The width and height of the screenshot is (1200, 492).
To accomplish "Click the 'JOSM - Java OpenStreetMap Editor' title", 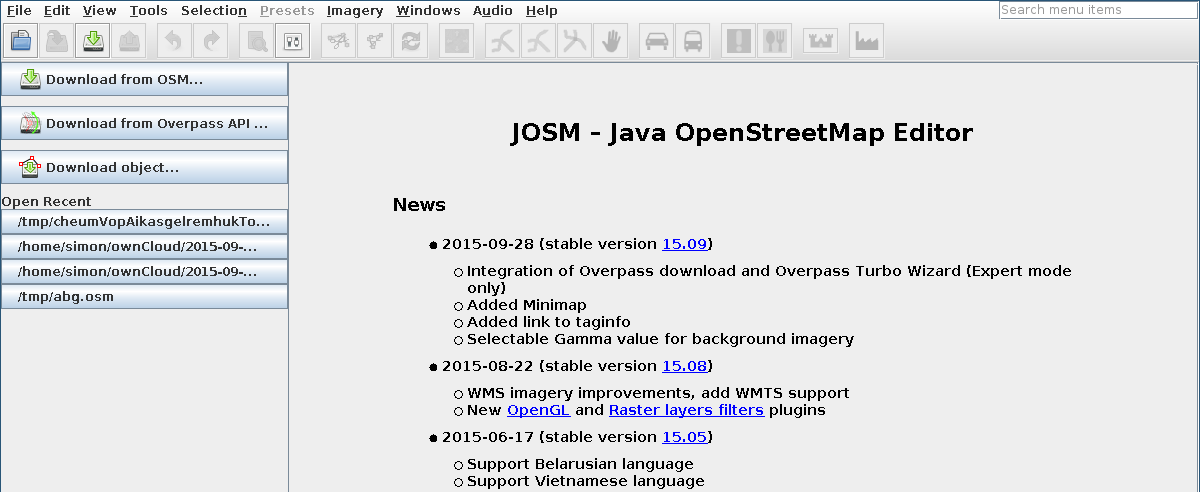I will point(742,133).
